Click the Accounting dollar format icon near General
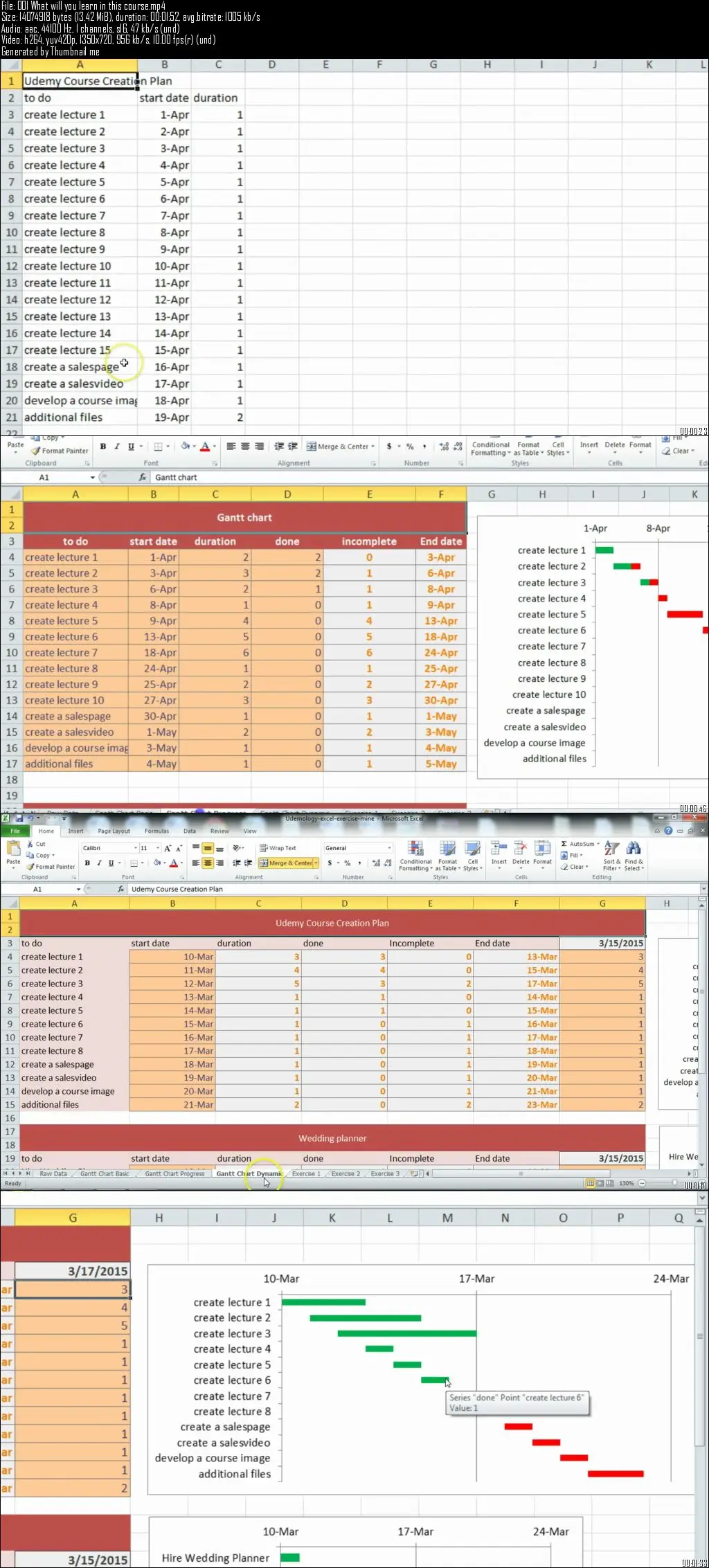This screenshot has height=1568, width=709. pos(330,863)
